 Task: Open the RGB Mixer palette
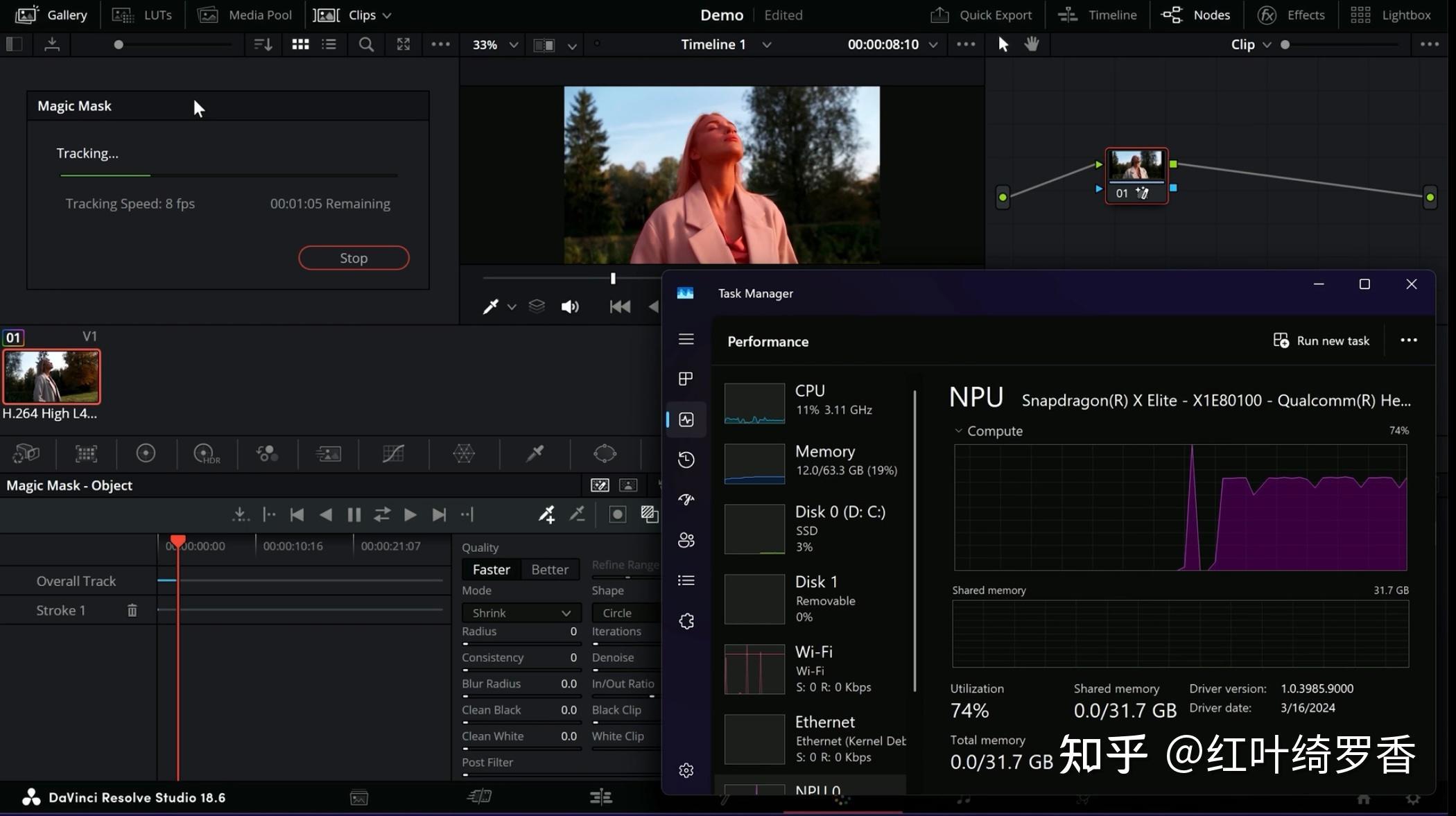pos(266,454)
